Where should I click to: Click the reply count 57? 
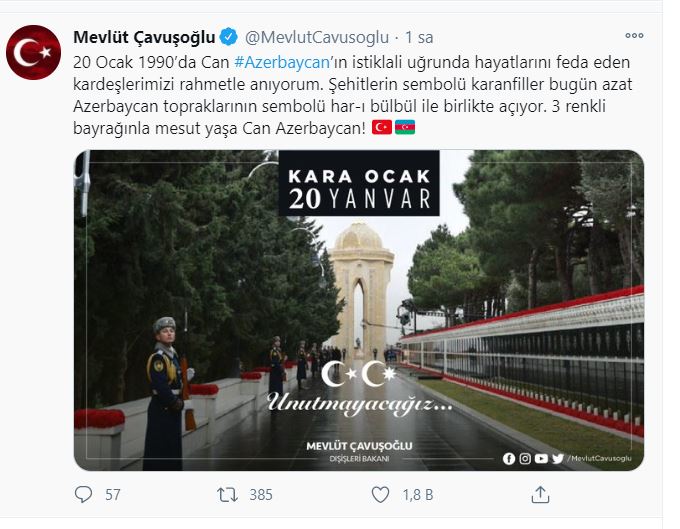point(113,495)
